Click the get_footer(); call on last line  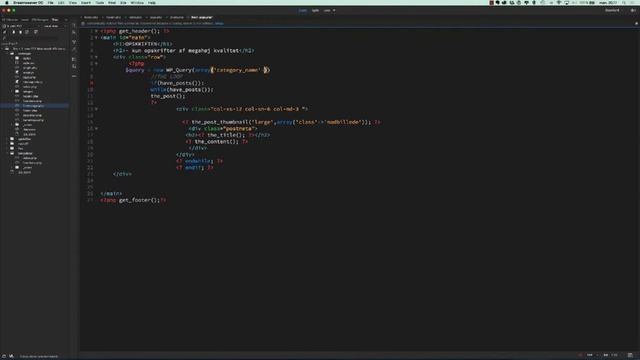139,200
